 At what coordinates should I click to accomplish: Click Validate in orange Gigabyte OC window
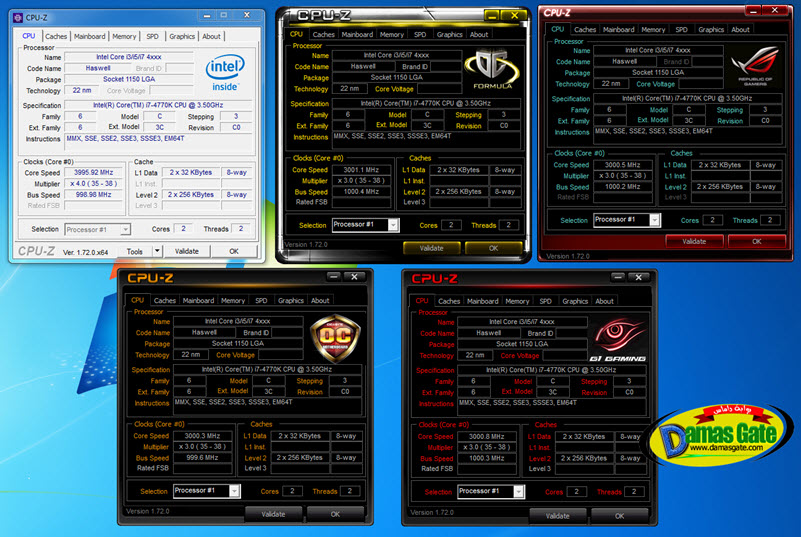click(x=273, y=514)
